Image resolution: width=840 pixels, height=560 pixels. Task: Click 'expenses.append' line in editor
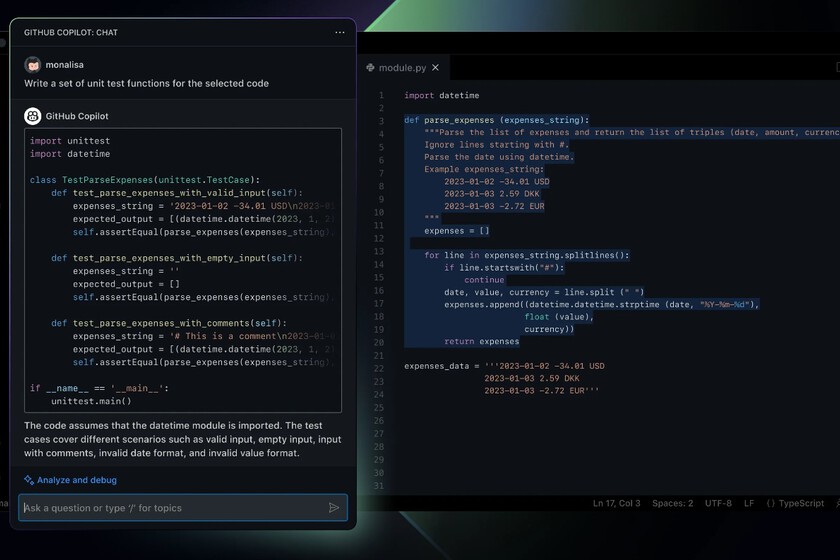point(602,304)
